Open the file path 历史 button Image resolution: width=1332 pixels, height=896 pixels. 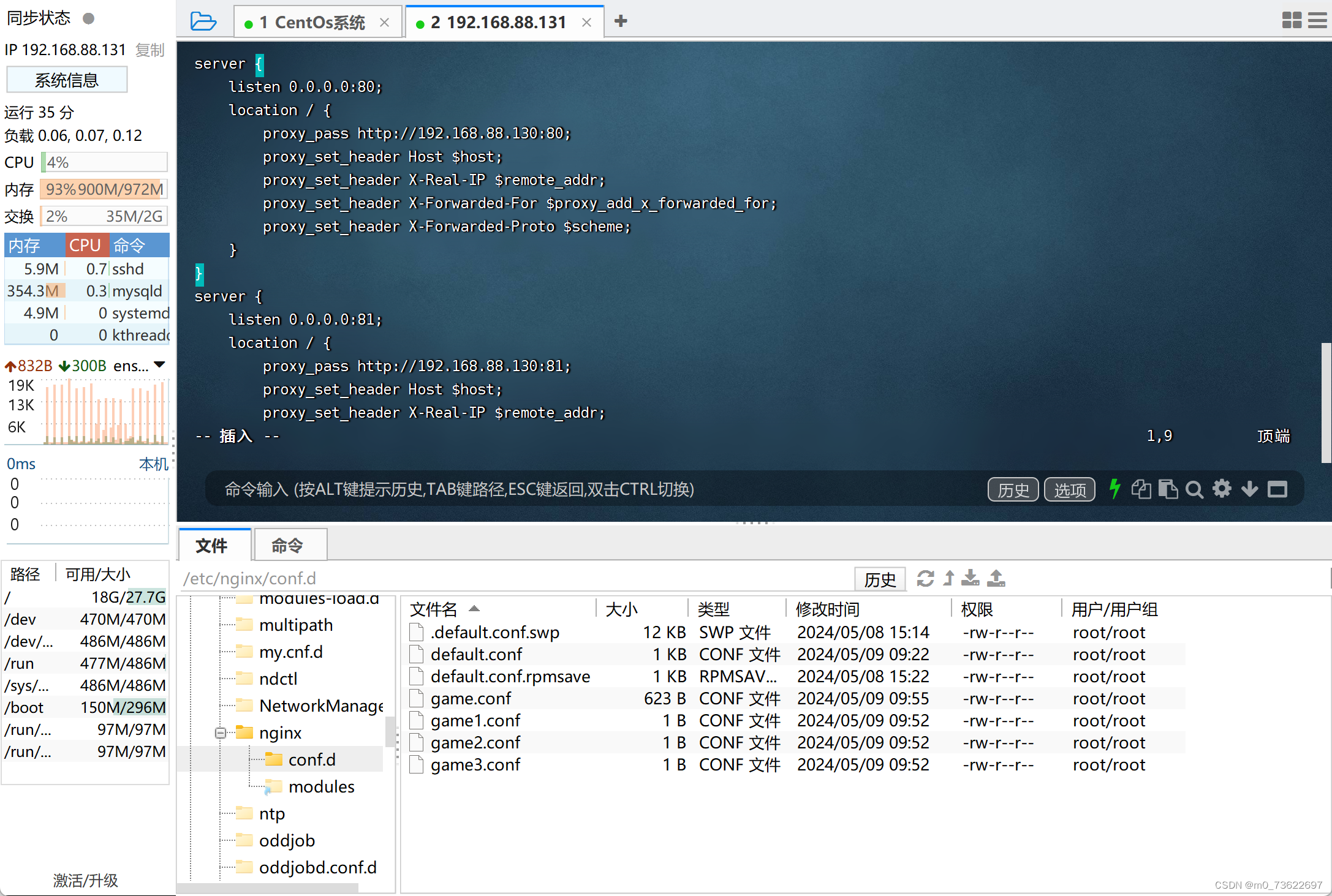click(880, 578)
